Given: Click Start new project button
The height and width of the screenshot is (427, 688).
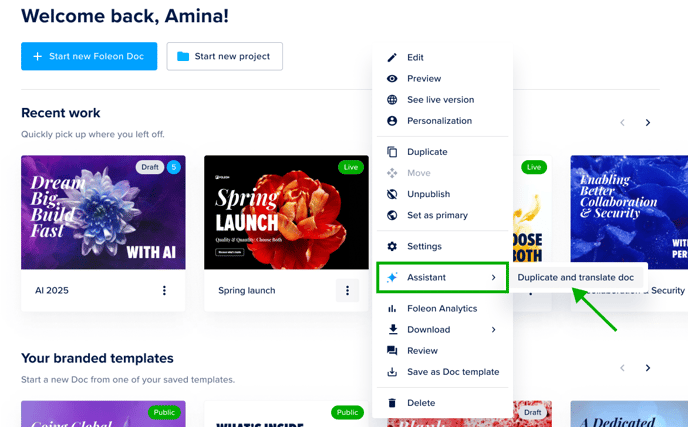Looking at the screenshot, I should [225, 56].
